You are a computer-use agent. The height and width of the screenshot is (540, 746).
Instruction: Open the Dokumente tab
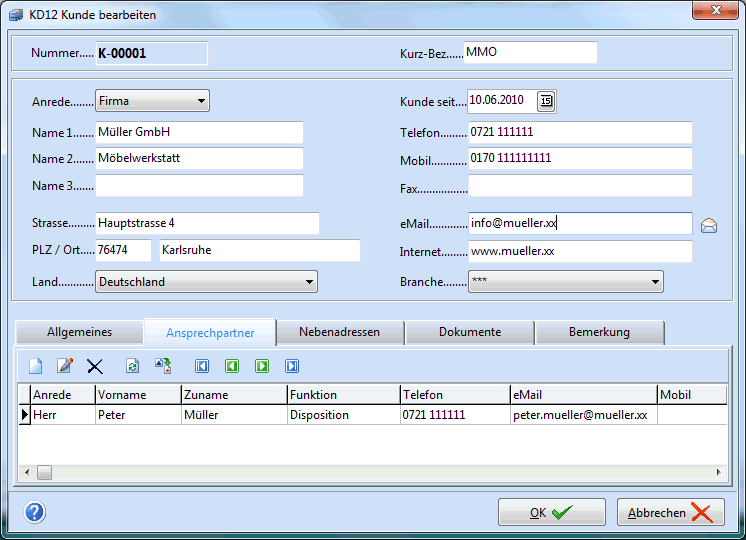tap(470, 332)
